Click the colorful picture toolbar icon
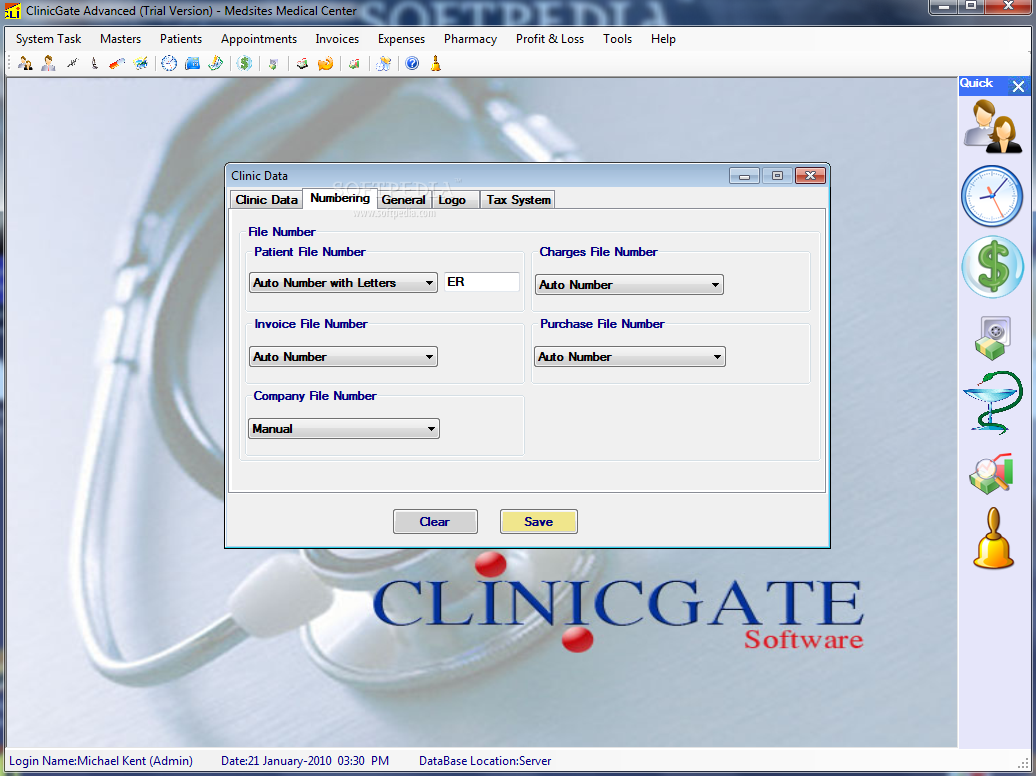The image size is (1036, 776). pos(141,63)
